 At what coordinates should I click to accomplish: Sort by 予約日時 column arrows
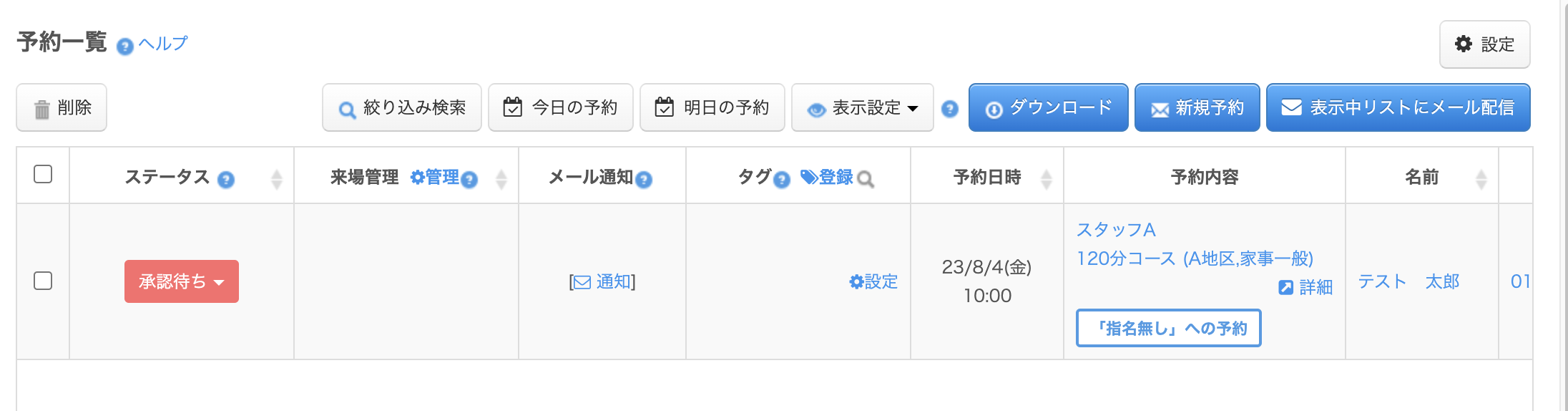(x=1047, y=178)
